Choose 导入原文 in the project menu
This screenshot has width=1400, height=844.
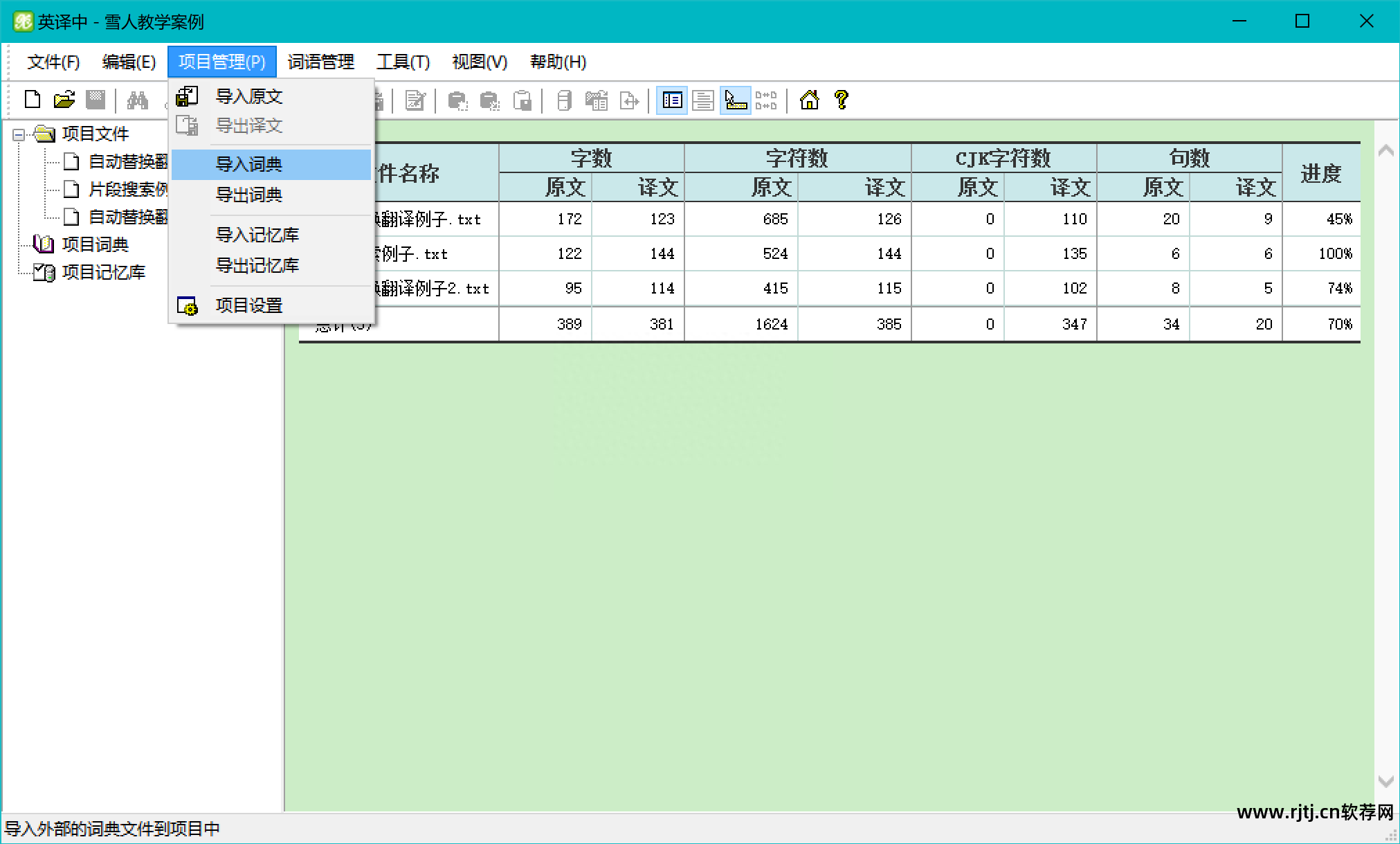coord(248,96)
